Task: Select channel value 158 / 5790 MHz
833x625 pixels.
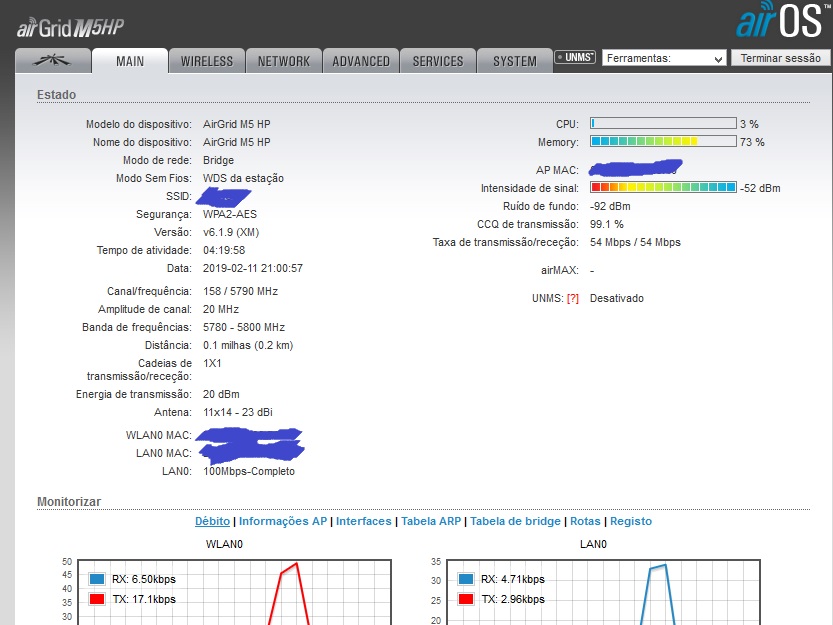Action: click(240, 291)
